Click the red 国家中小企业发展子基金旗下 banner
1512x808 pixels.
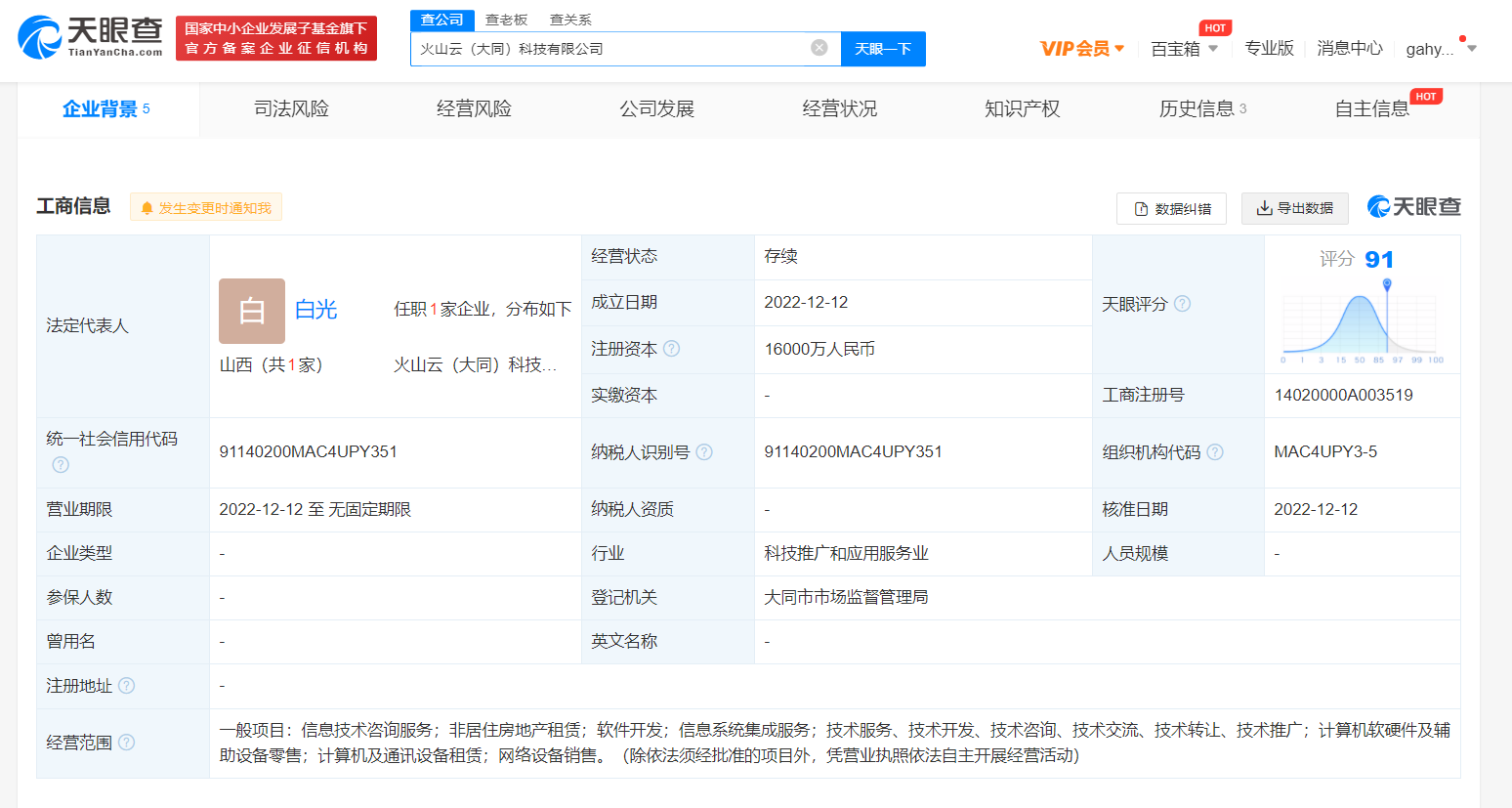276,38
